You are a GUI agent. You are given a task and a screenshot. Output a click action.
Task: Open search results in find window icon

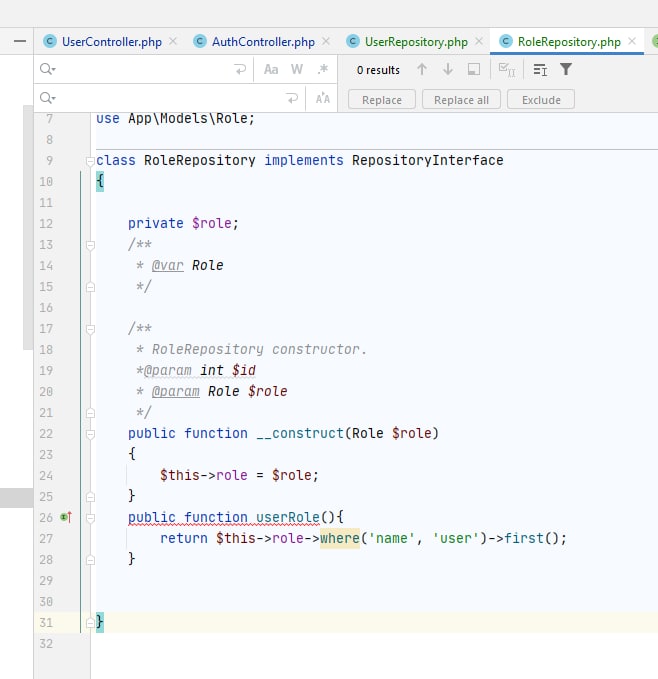(x=474, y=70)
